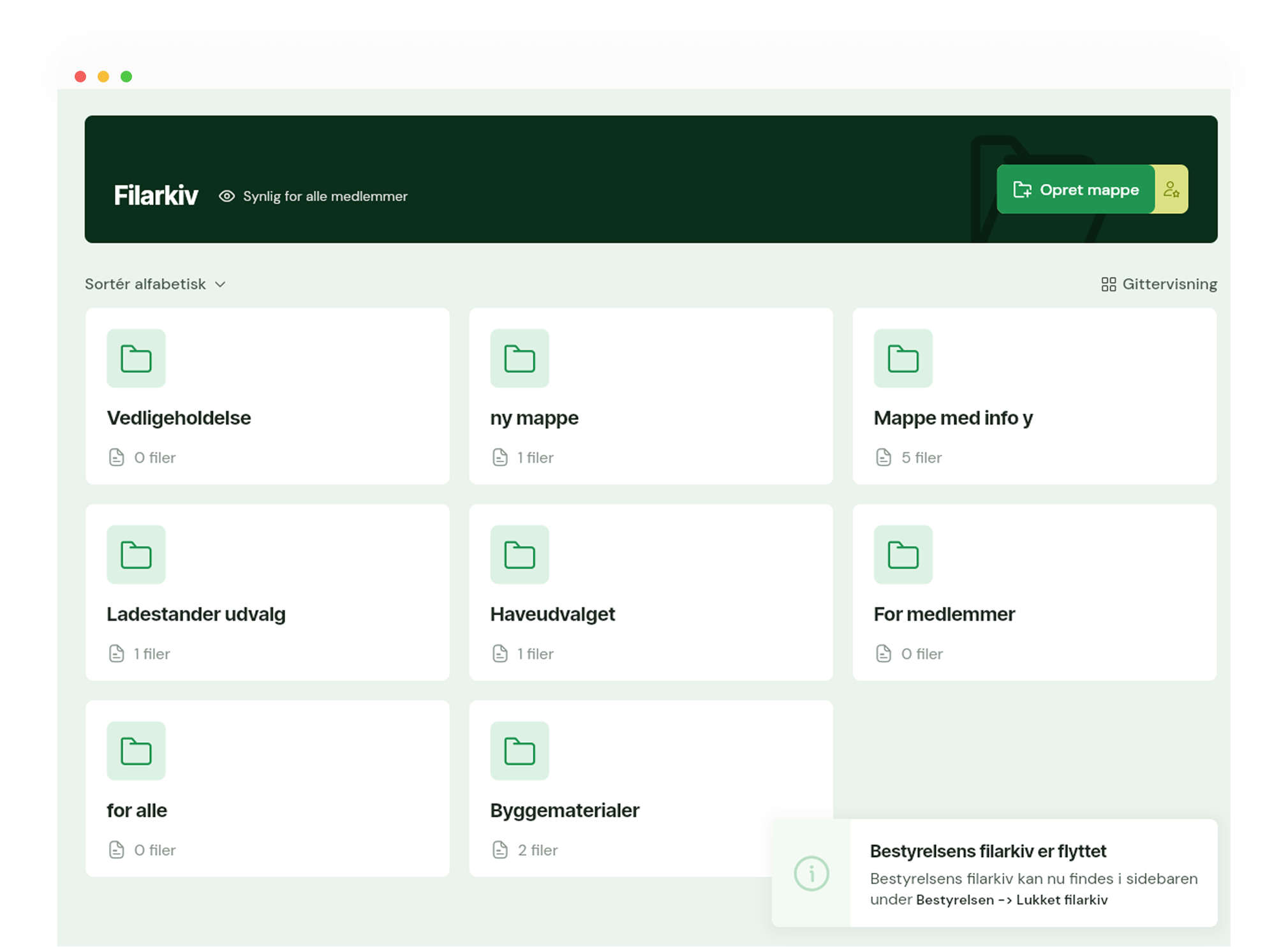Click the file icon in Vedligeholdelse card
The image size is (1288, 947).
click(x=116, y=458)
